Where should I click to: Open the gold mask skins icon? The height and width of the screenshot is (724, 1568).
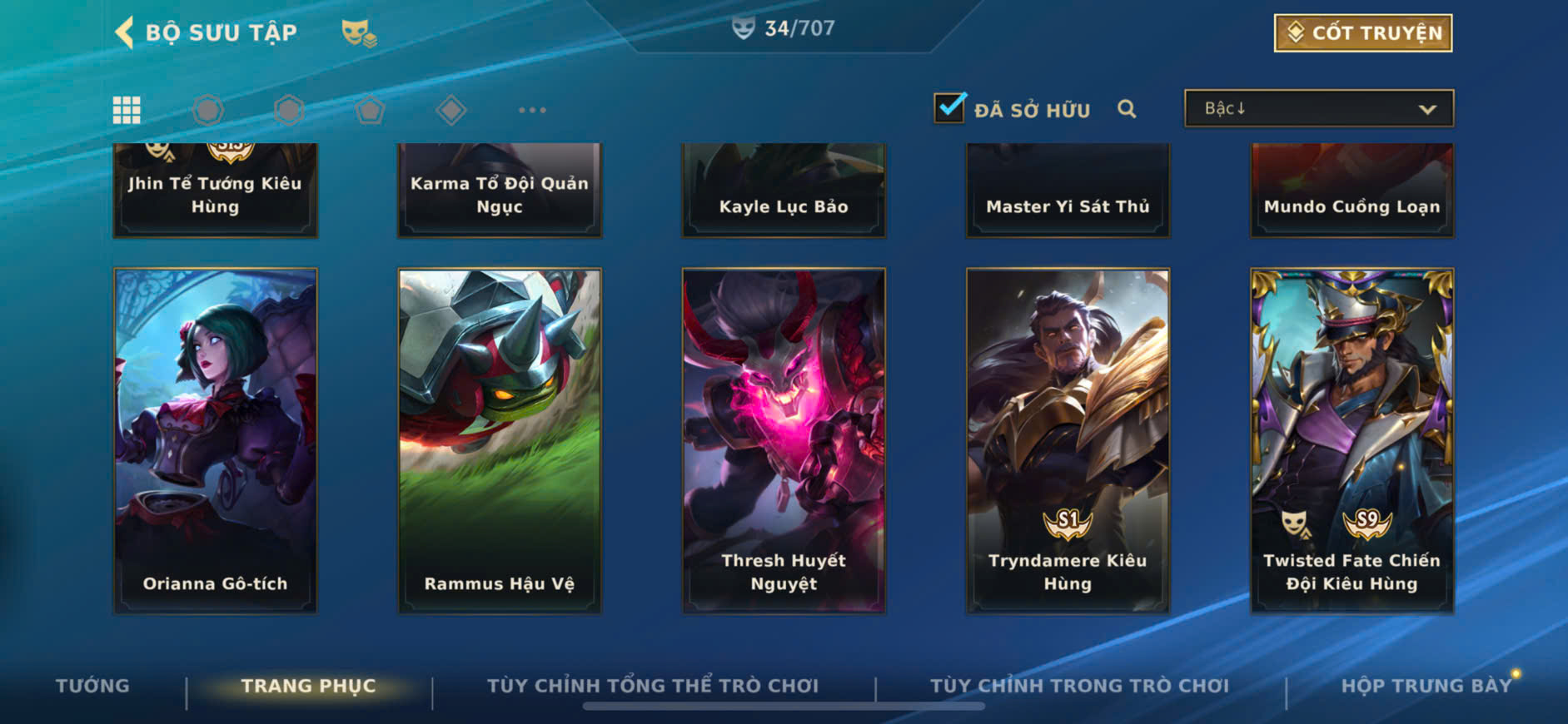359,33
